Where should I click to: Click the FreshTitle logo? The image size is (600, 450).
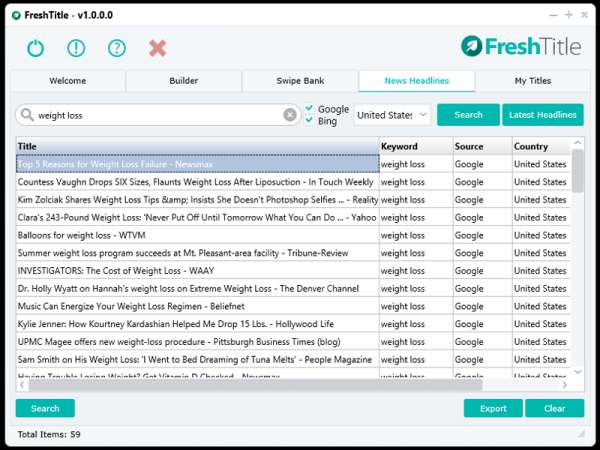tap(521, 46)
